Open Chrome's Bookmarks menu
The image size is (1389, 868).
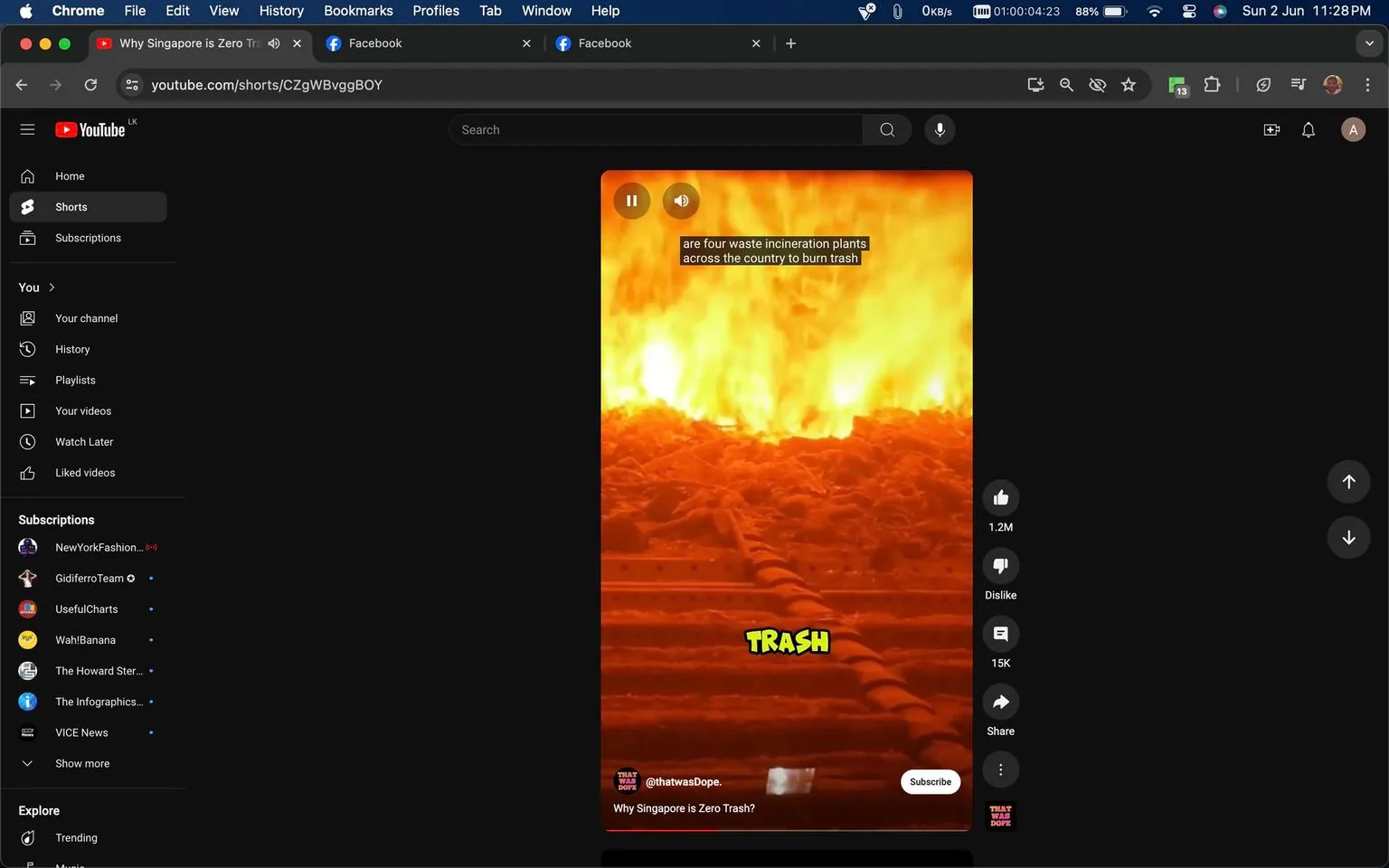[358, 11]
